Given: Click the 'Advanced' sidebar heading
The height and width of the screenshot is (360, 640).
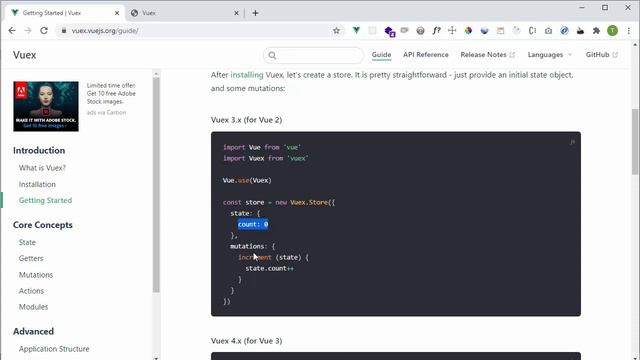Looking at the screenshot, I should coord(33,331).
